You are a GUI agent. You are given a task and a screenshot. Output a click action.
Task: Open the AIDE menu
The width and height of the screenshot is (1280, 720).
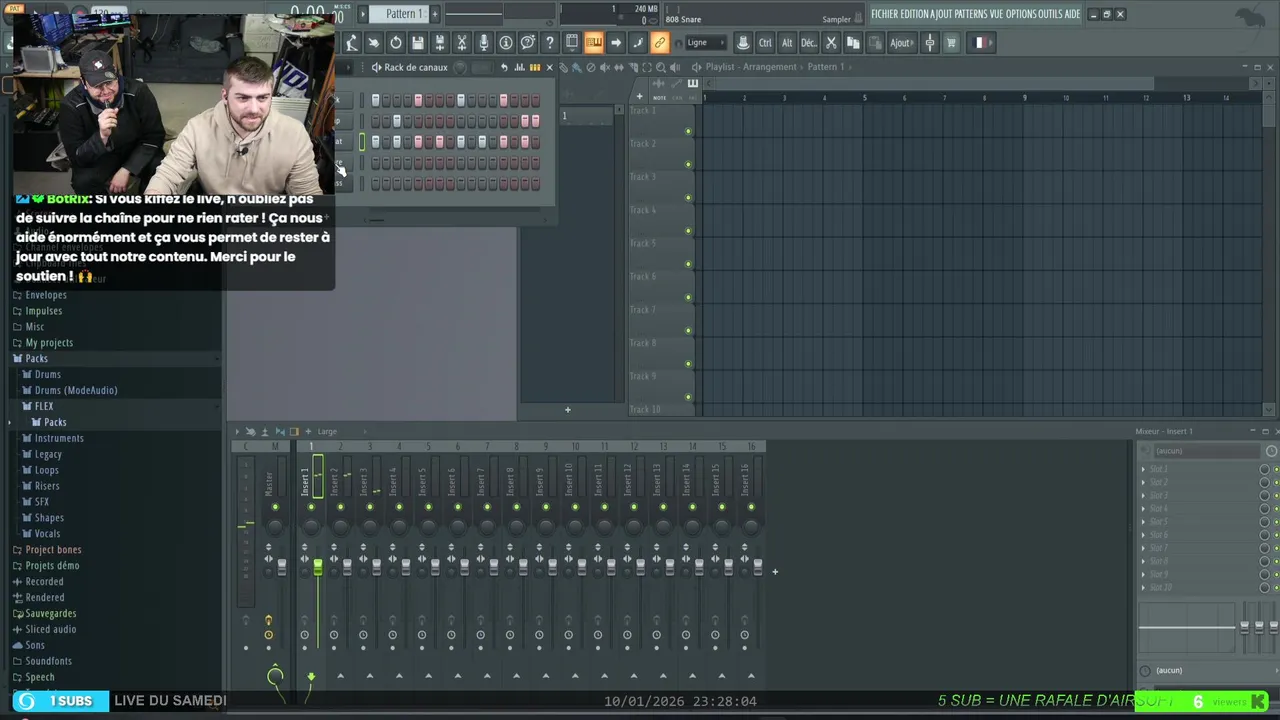[1073, 14]
